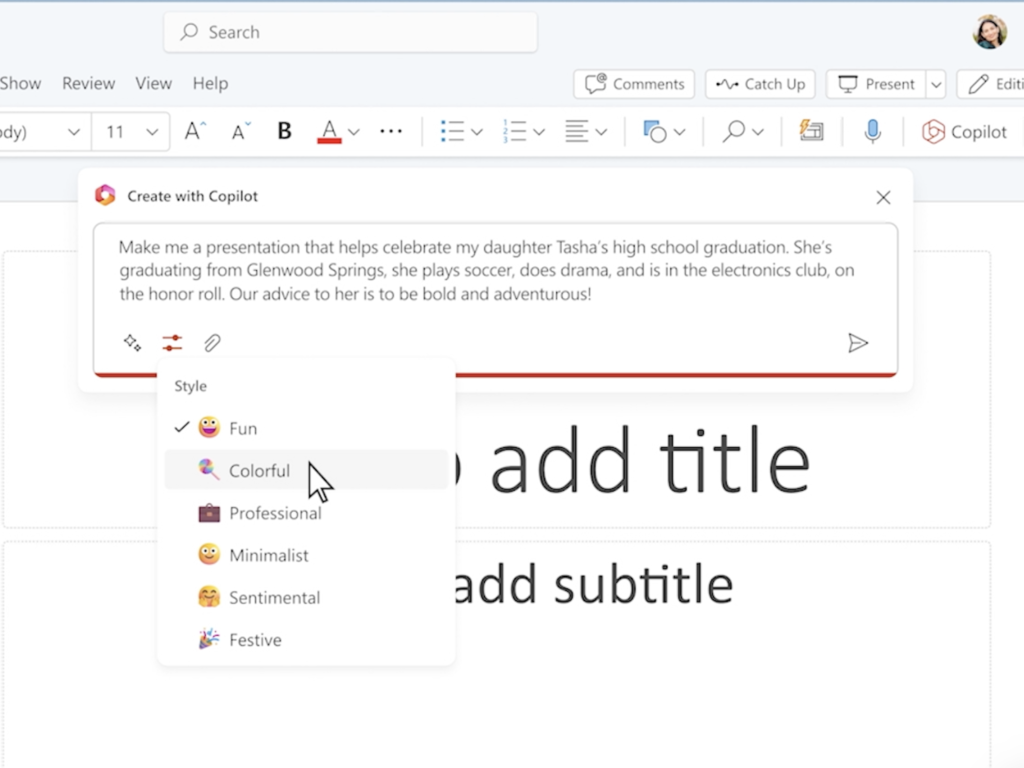Open Copilot from the toolbar
The width and height of the screenshot is (1024, 768).
click(x=965, y=132)
